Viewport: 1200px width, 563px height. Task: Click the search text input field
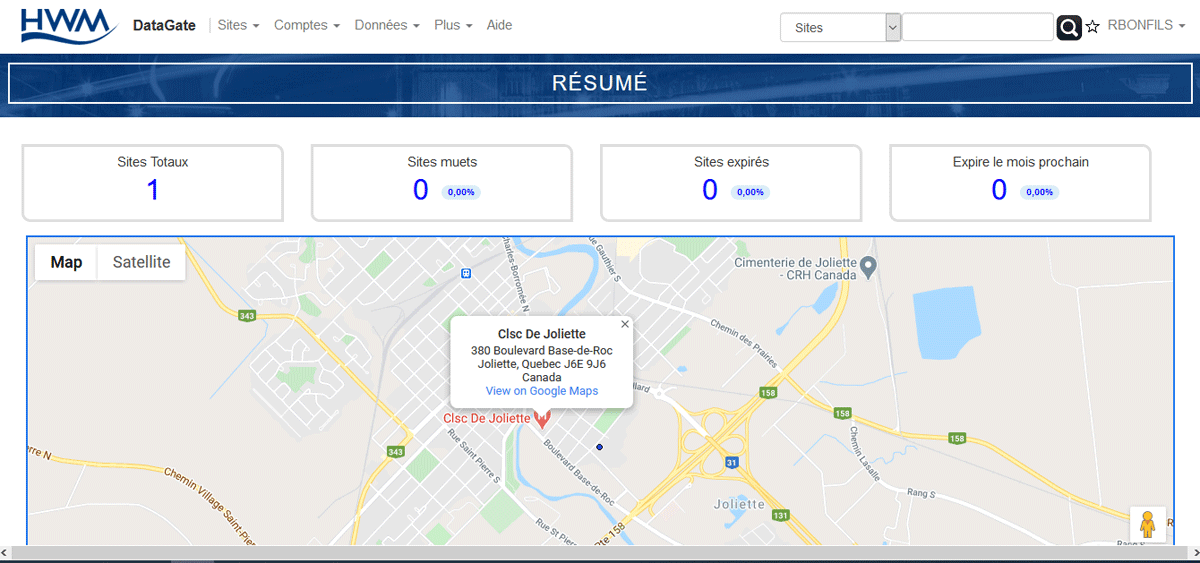tap(977, 27)
